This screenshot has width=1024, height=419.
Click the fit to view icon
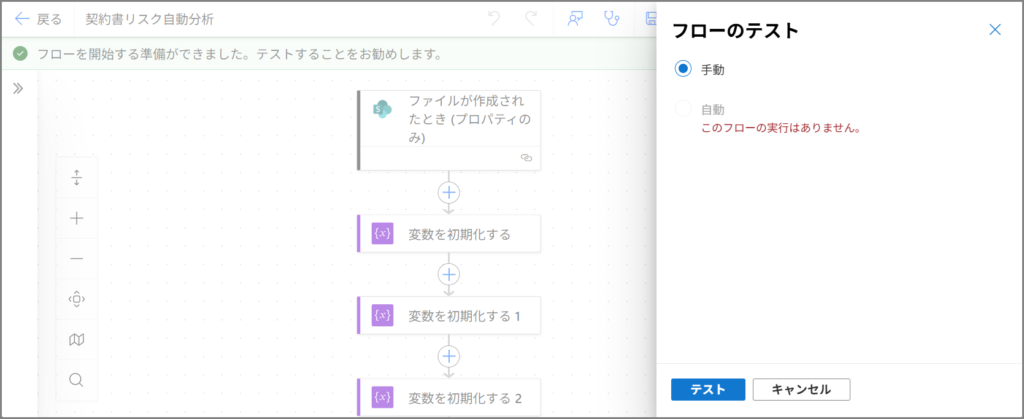pyautogui.click(x=77, y=299)
